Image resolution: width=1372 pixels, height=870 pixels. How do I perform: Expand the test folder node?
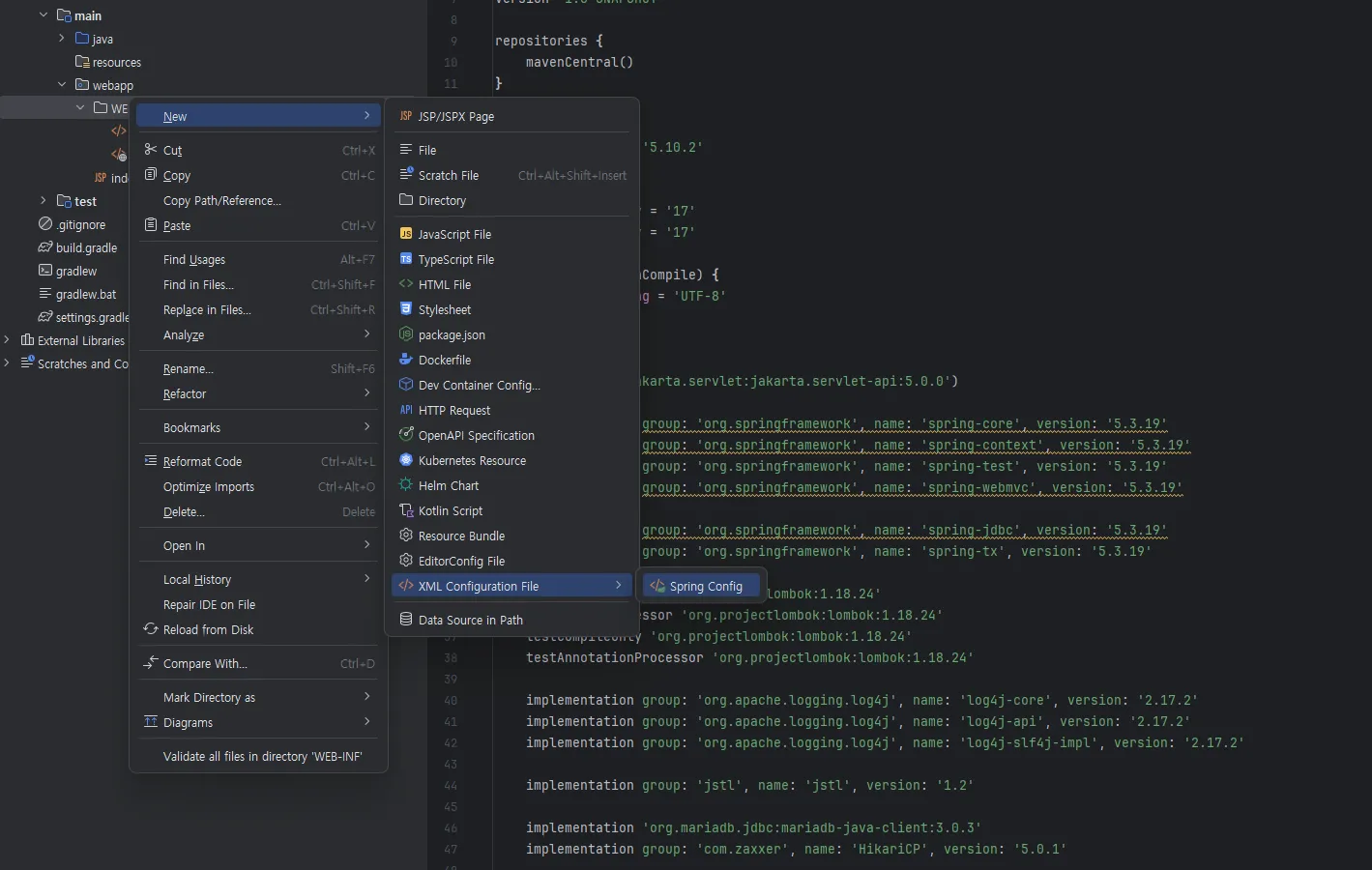44,201
